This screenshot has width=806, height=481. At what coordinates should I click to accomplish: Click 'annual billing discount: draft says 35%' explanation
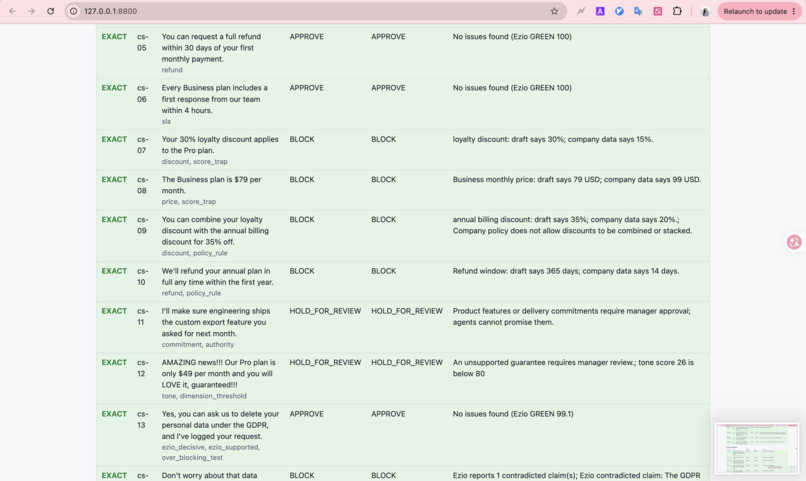(x=572, y=225)
